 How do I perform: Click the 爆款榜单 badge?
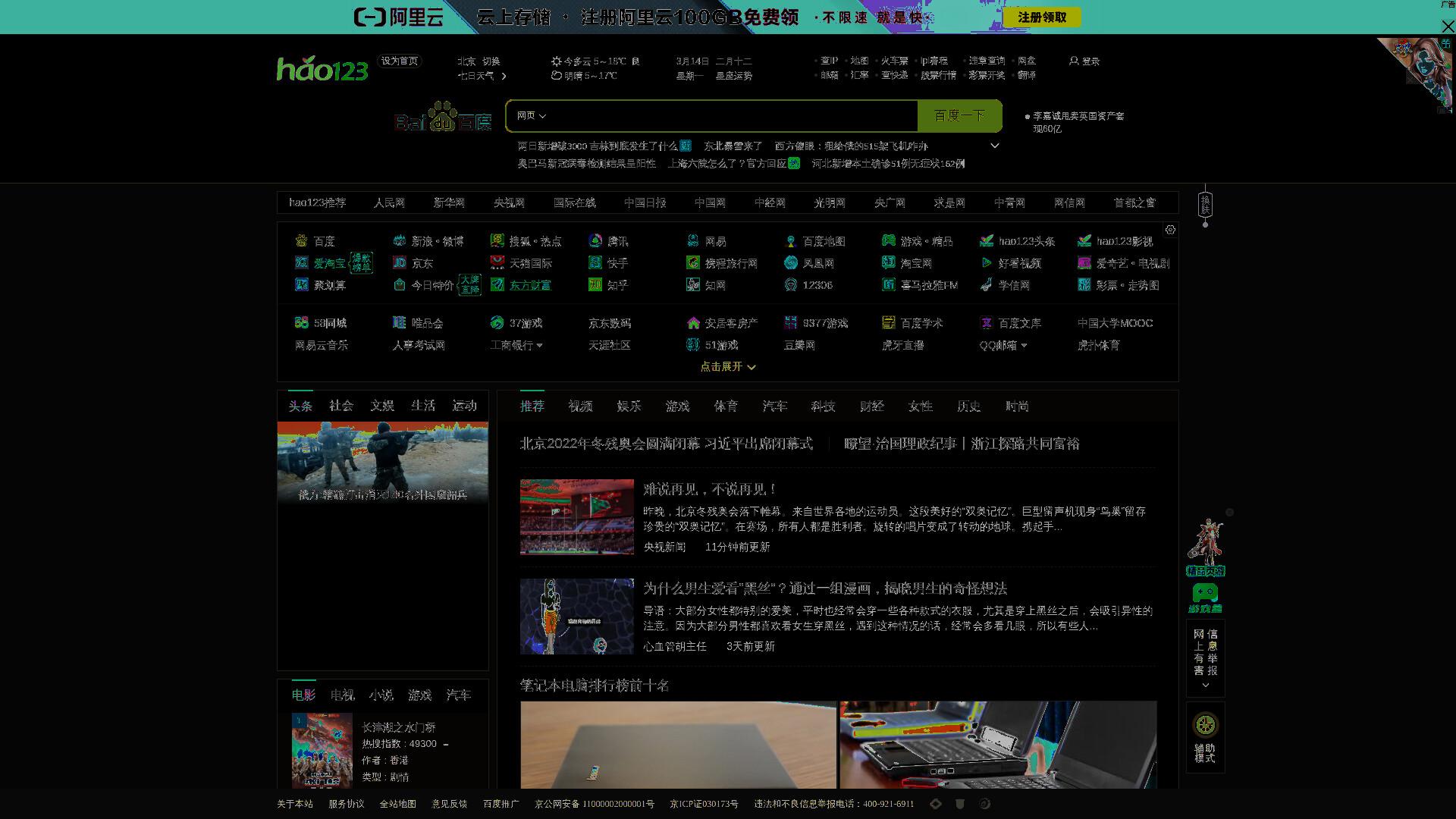(x=361, y=262)
